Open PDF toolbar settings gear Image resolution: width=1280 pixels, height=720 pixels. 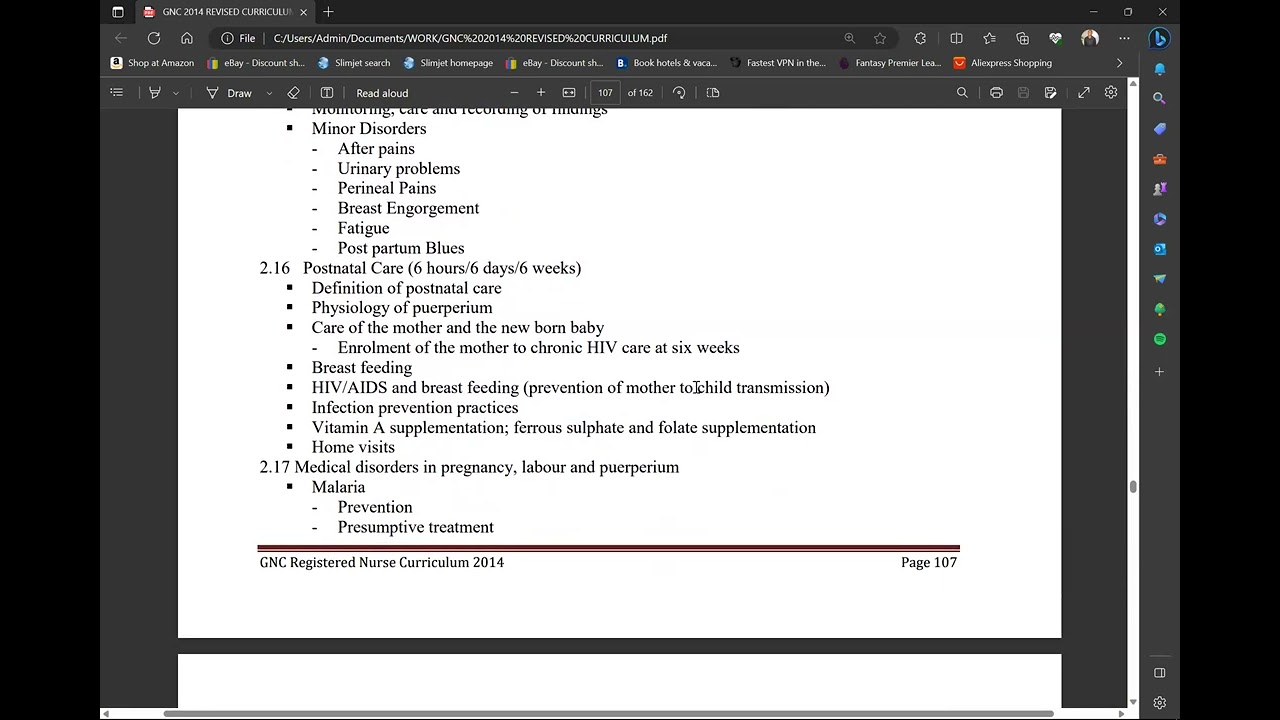tap(1111, 93)
